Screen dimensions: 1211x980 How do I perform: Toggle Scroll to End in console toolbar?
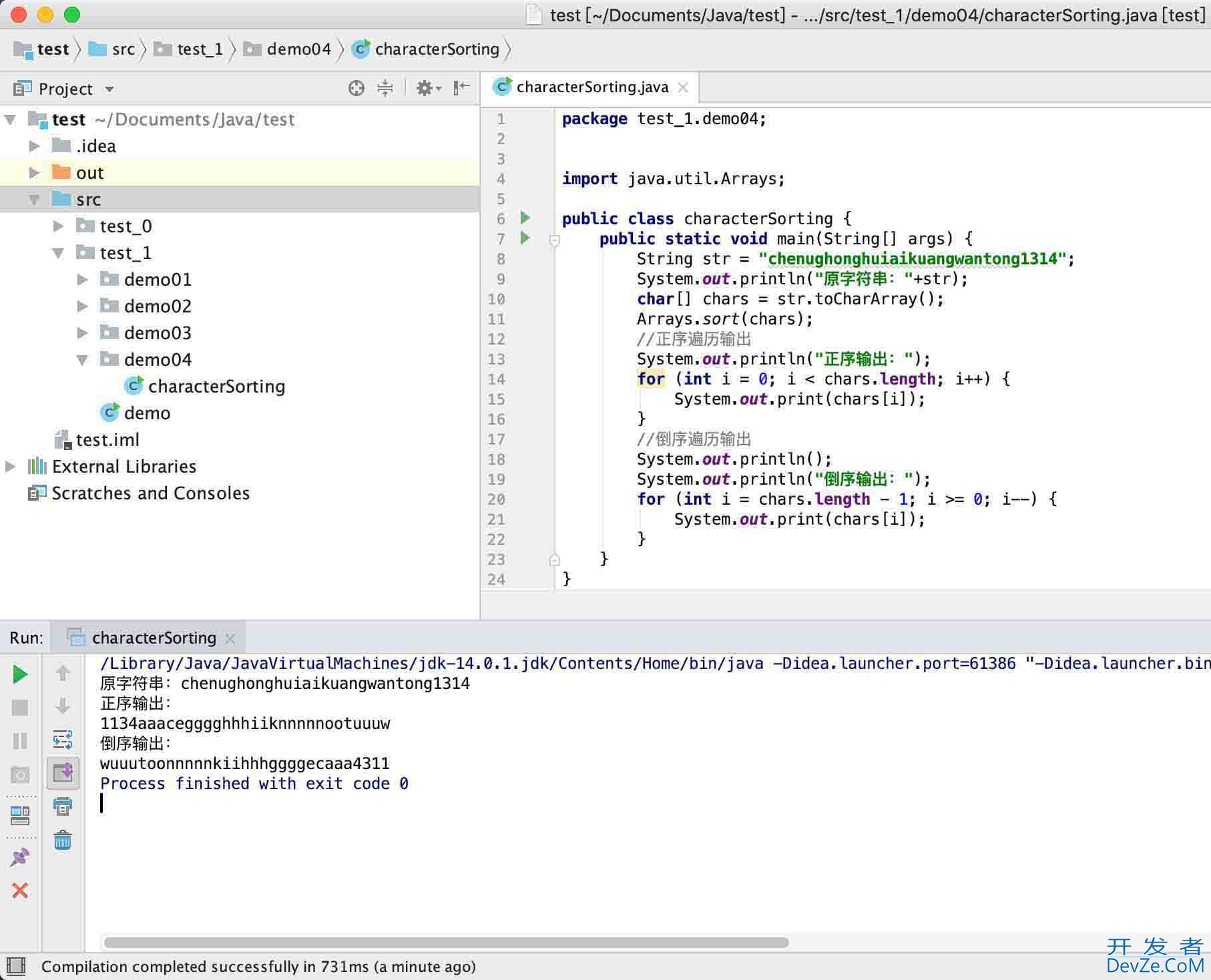point(63,773)
